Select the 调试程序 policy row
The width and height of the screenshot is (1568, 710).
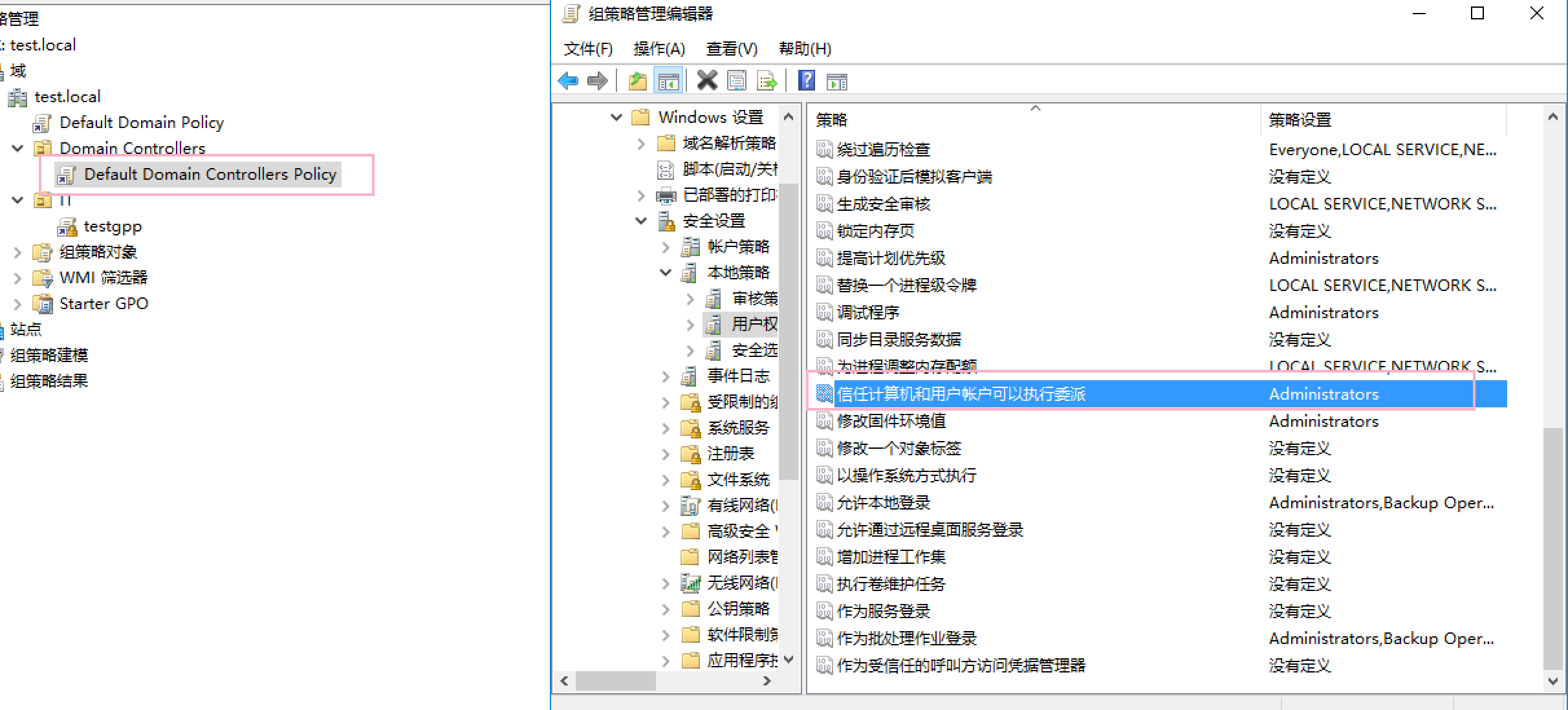(x=867, y=313)
